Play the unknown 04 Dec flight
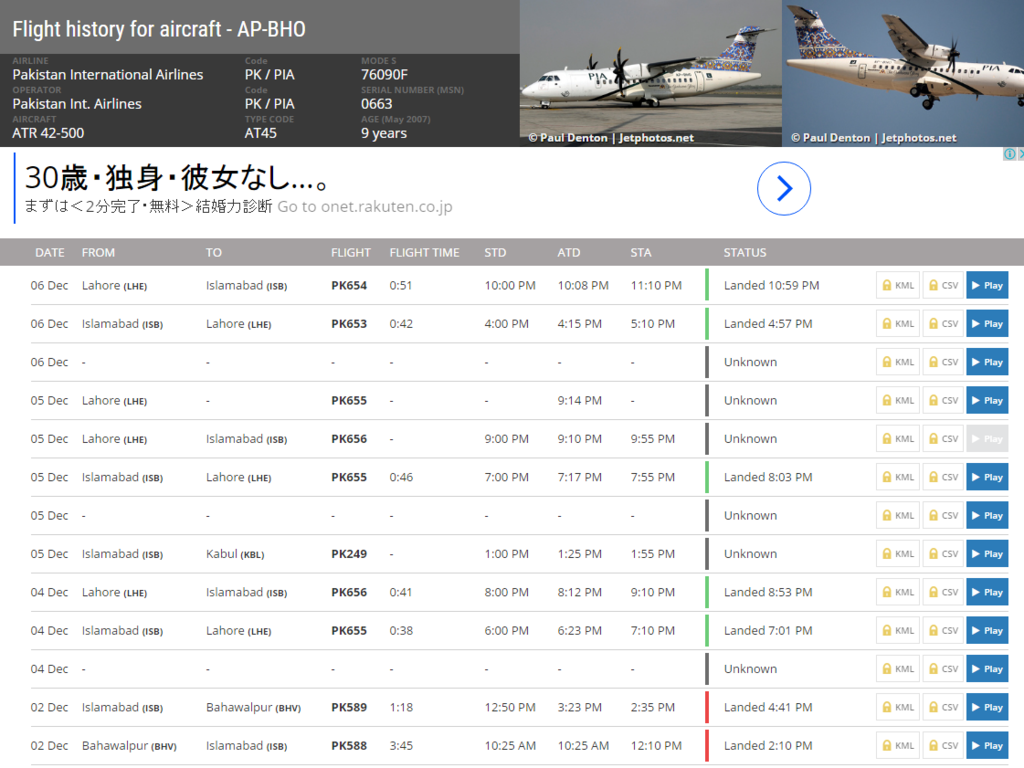 [x=987, y=669]
